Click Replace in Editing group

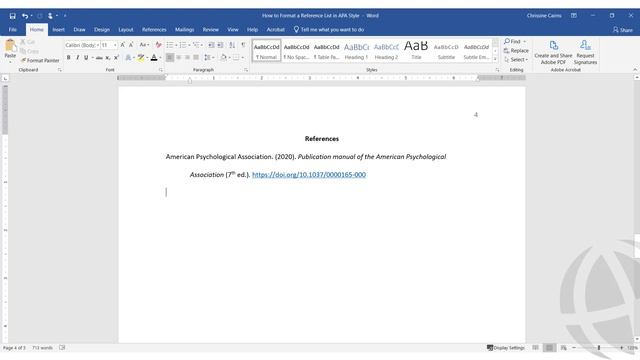click(x=516, y=51)
